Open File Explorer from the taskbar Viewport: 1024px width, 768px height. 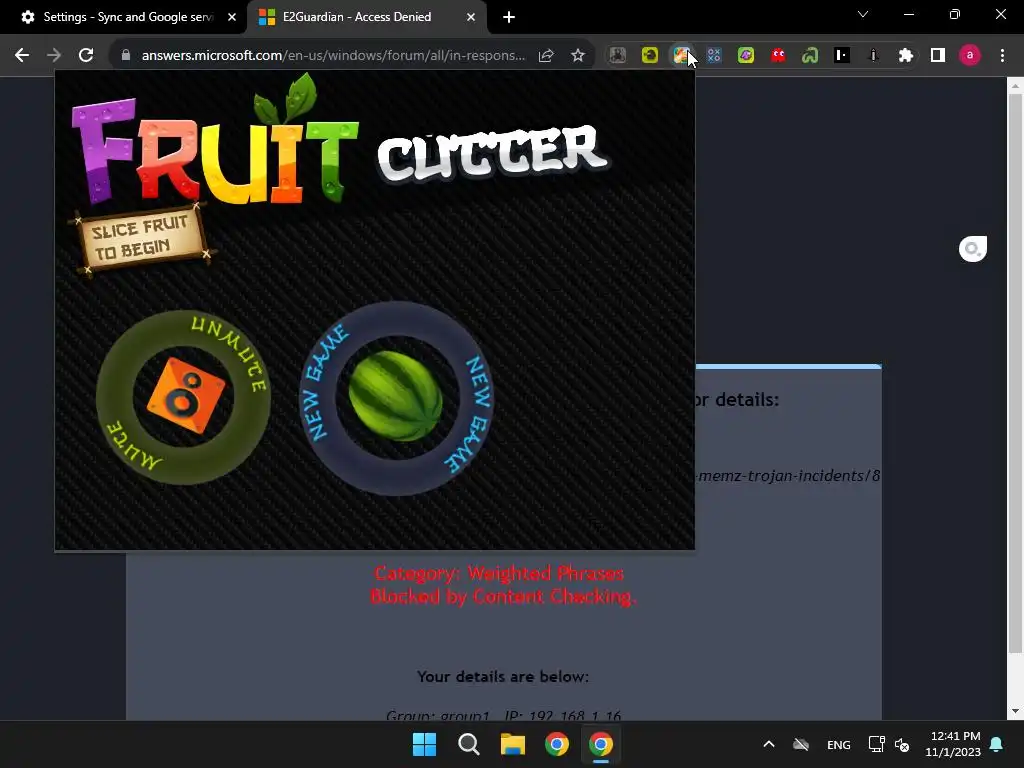point(513,744)
